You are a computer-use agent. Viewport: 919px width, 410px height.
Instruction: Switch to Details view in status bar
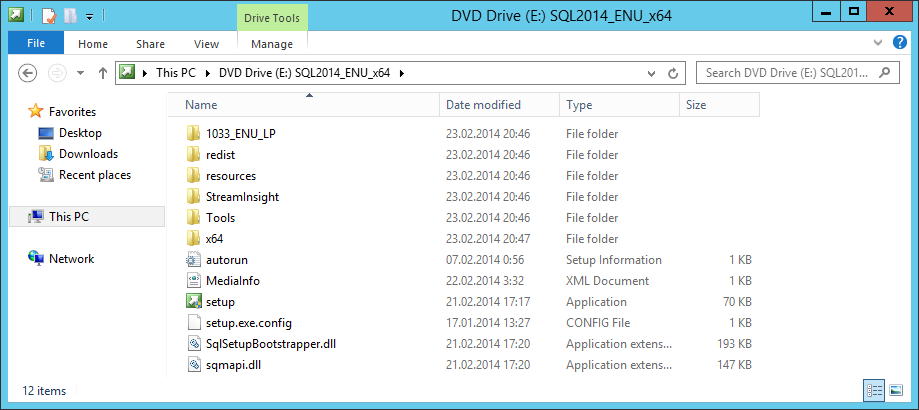point(873,390)
